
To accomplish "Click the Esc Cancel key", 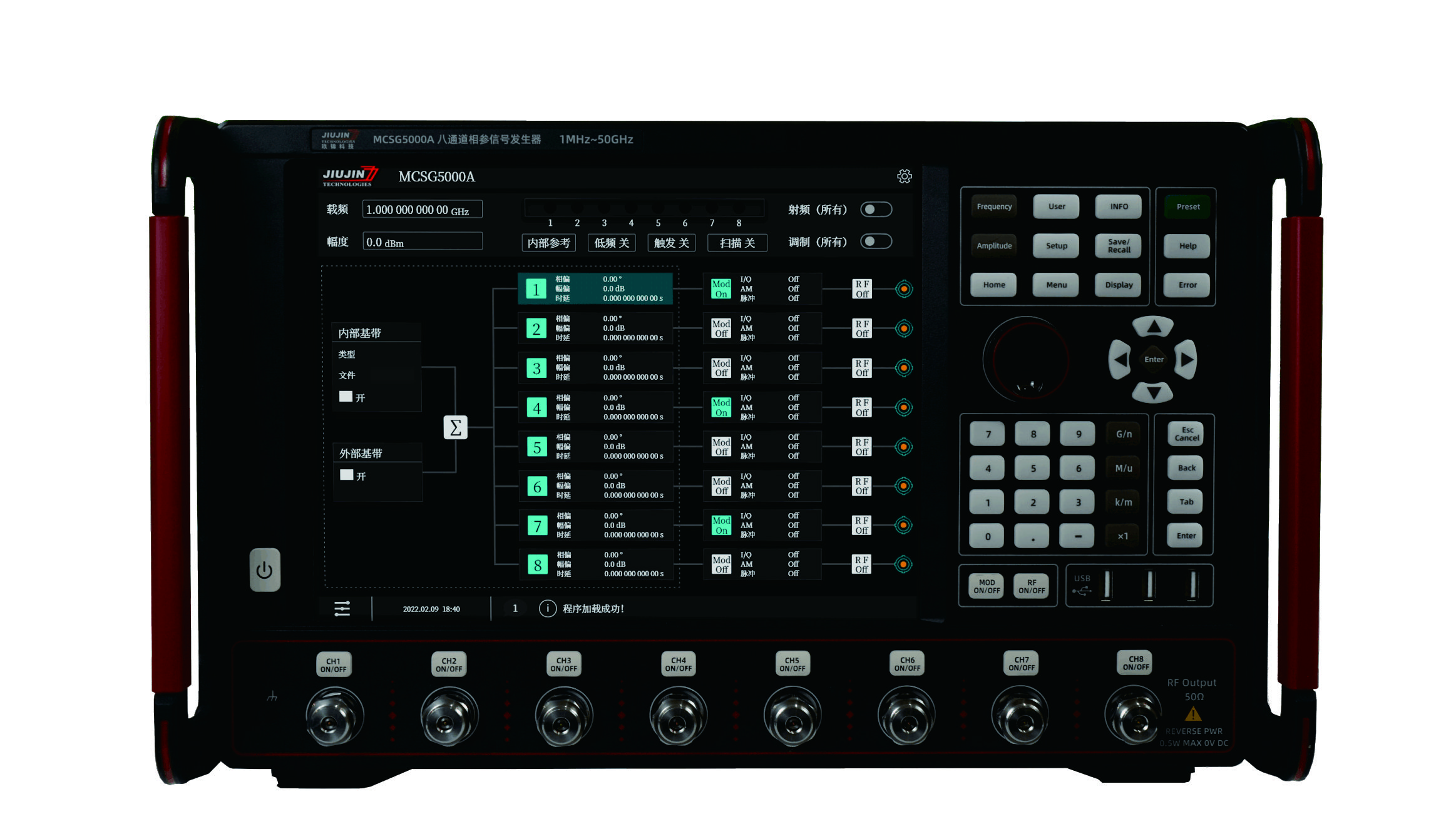I will (x=1187, y=434).
